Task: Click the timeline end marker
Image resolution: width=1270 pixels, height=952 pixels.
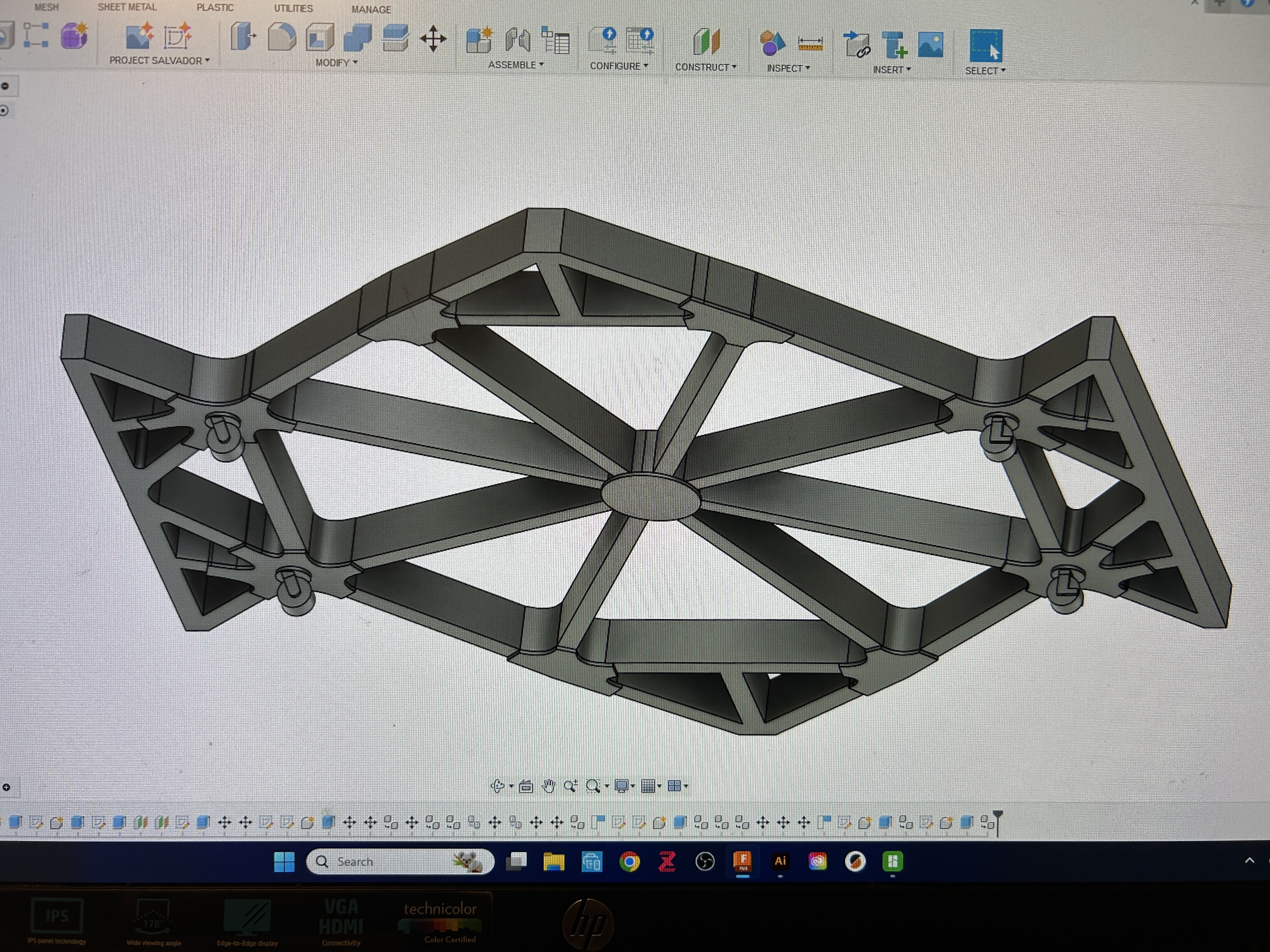Action: pos(998,823)
